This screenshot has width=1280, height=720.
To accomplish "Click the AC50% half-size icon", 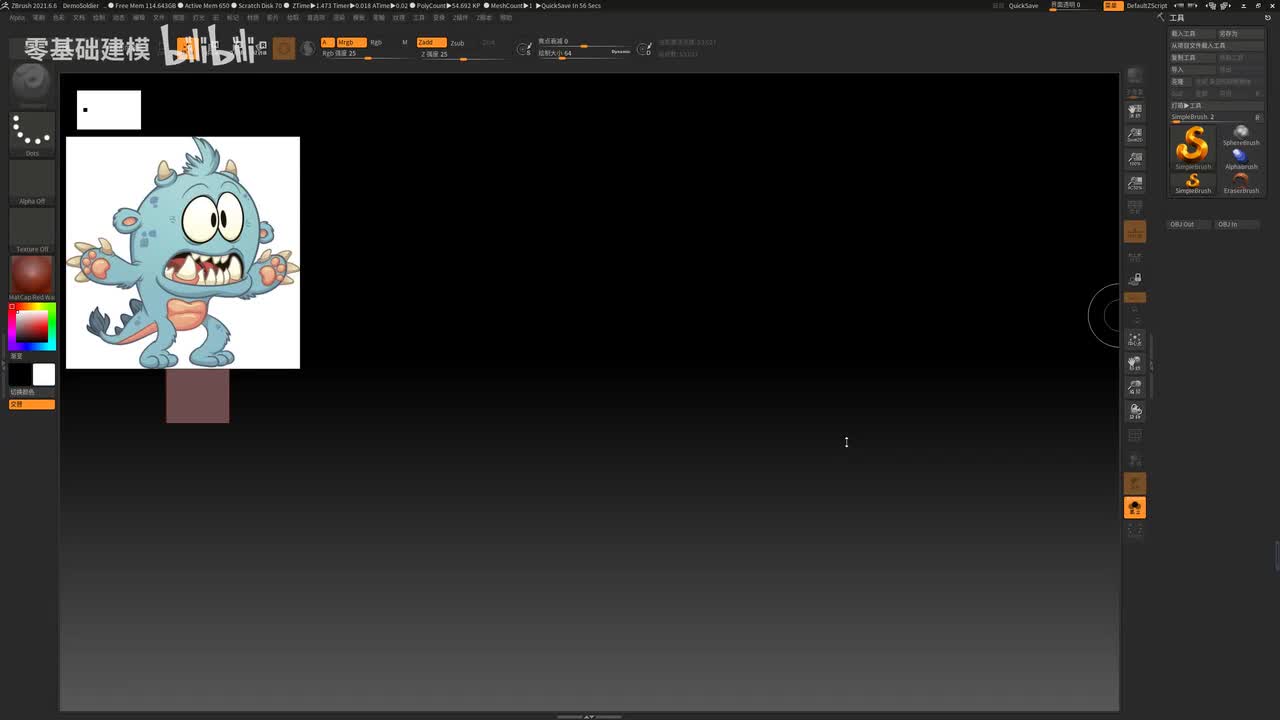I will click(1135, 184).
